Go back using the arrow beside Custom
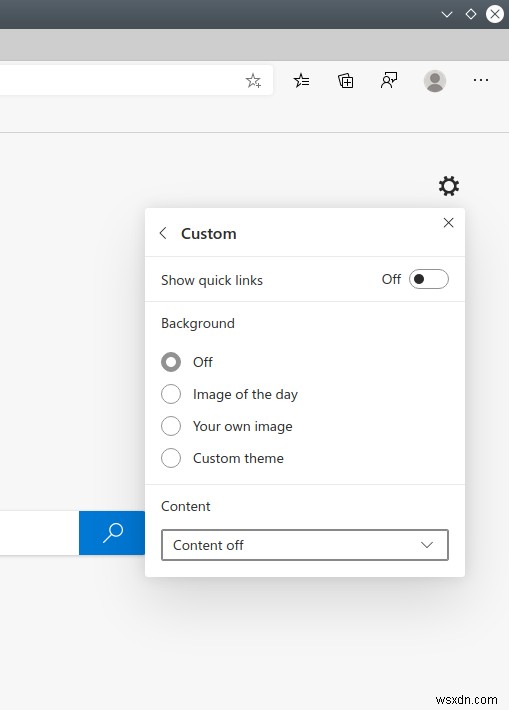The image size is (509, 710). 163,233
